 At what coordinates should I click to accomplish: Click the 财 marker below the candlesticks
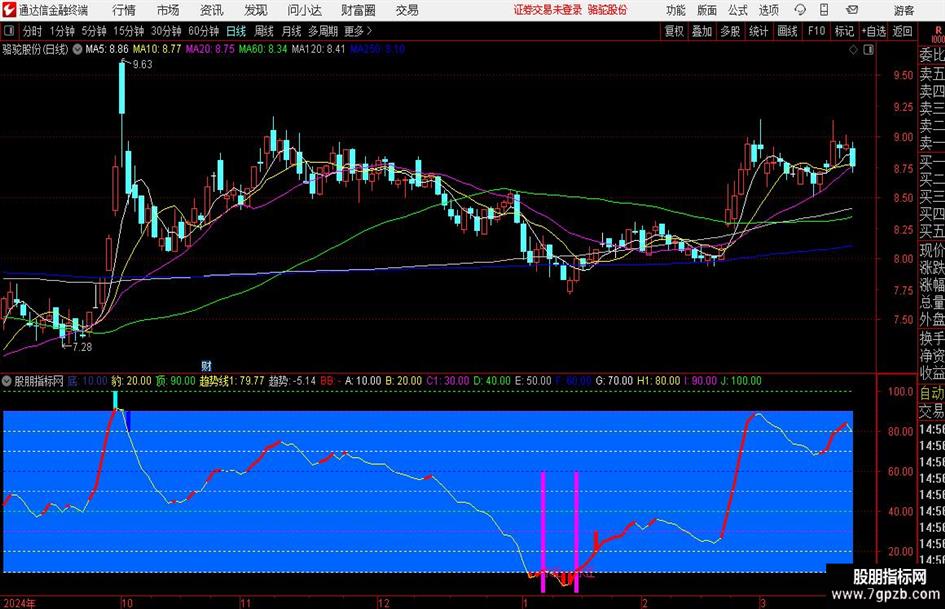click(206, 365)
